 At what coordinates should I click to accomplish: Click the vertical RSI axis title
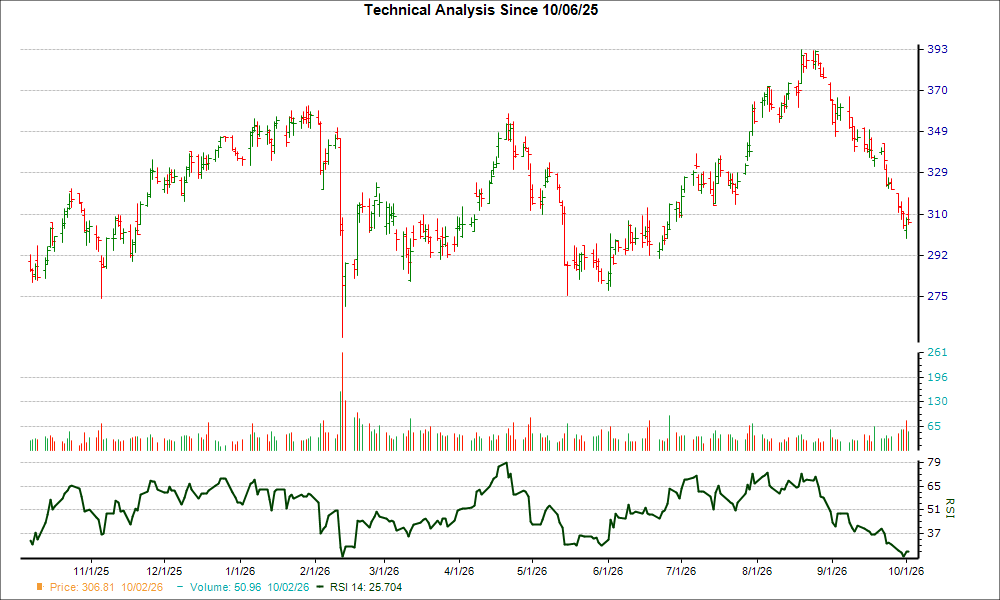tap(949, 508)
